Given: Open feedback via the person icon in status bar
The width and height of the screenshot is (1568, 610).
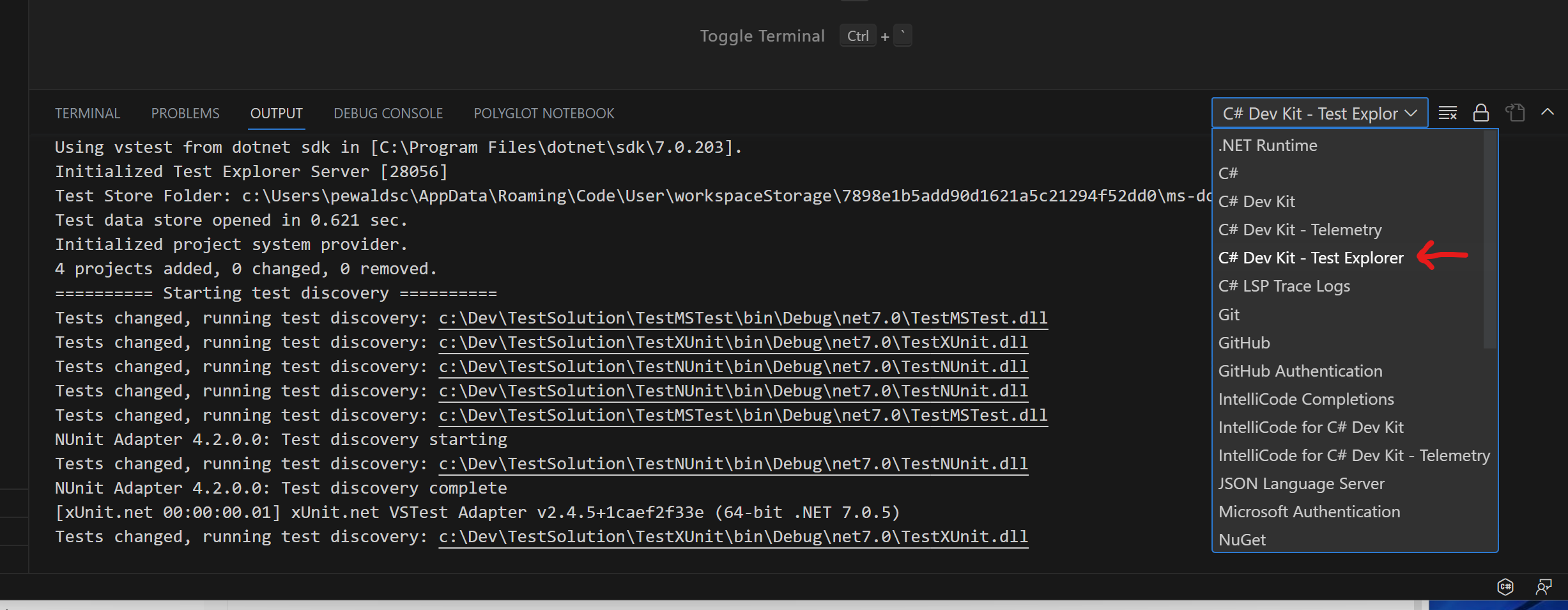Looking at the screenshot, I should (1544, 587).
